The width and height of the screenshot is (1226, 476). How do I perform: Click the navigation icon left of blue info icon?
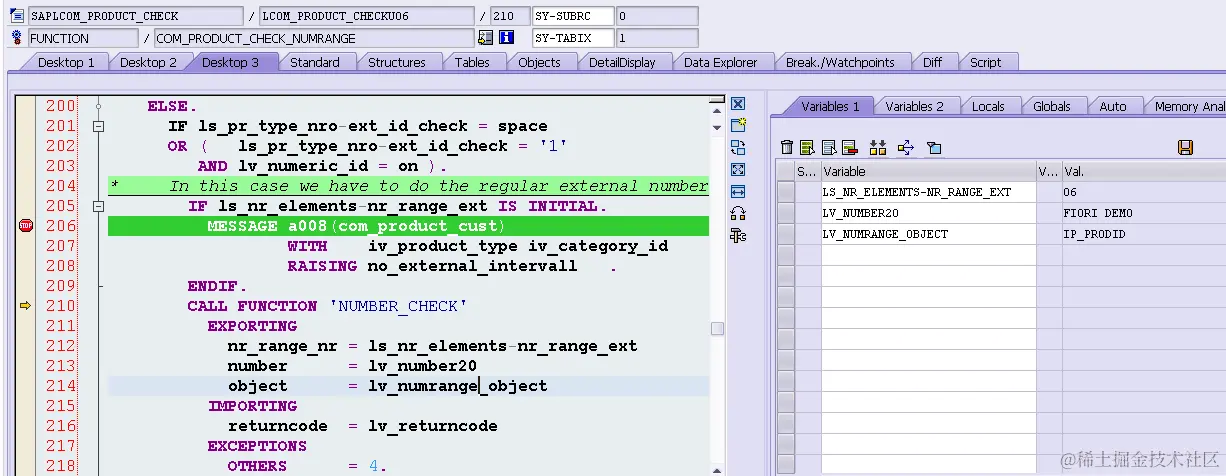pyautogui.click(x=486, y=38)
